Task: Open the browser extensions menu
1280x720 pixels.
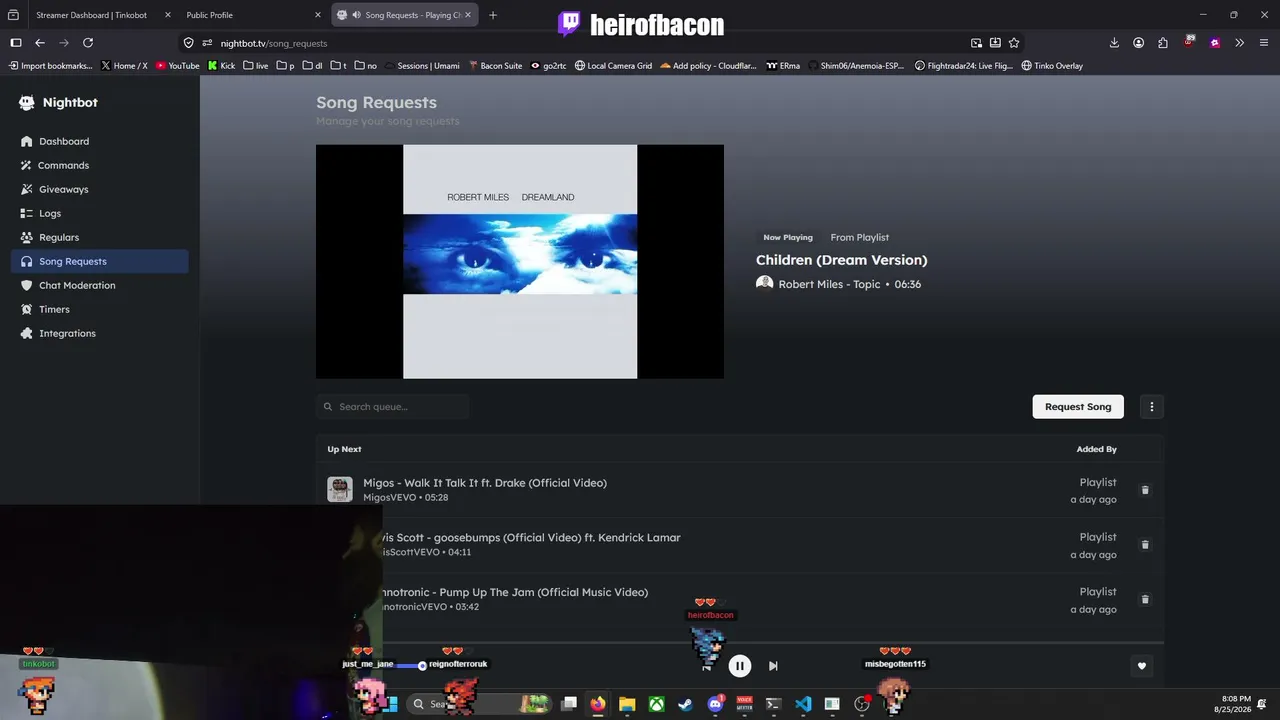Action: pyautogui.click(x=1163, y=43)
